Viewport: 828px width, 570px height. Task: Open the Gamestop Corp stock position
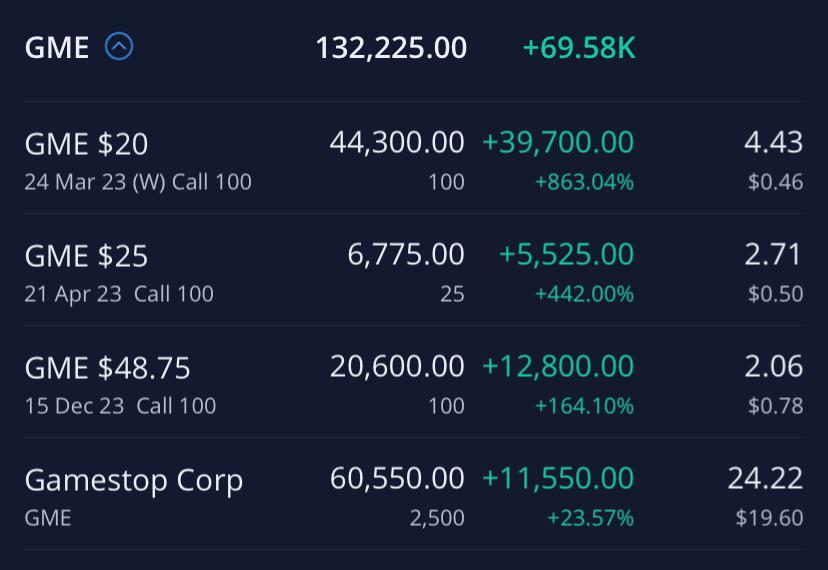(133, 480)
